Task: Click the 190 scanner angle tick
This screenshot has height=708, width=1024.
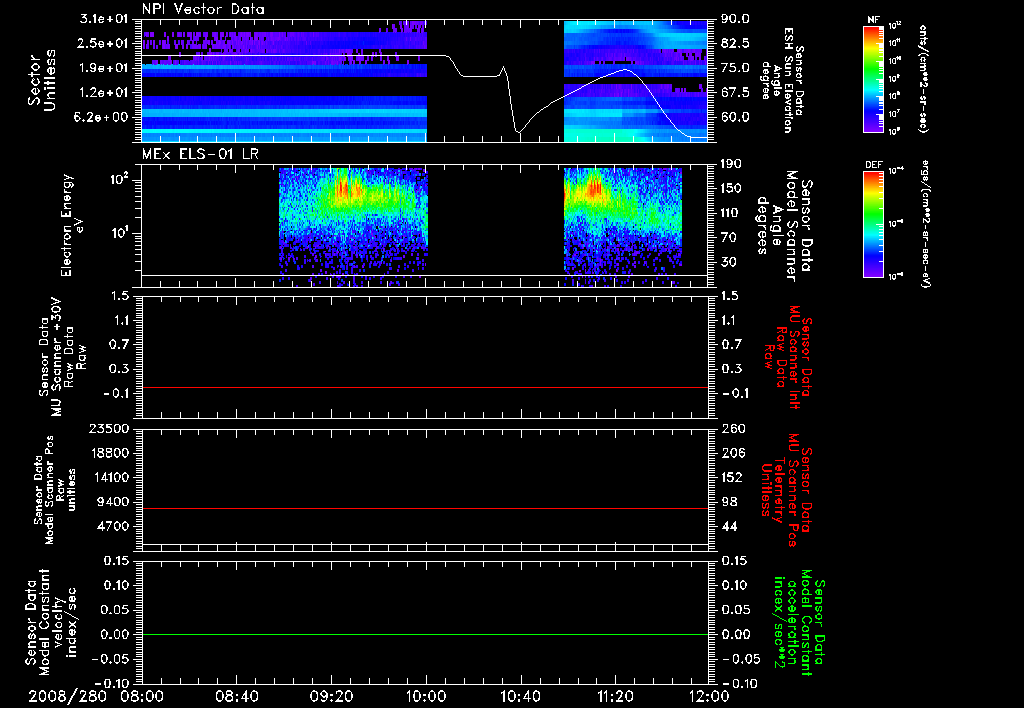Action: [731, 164]
